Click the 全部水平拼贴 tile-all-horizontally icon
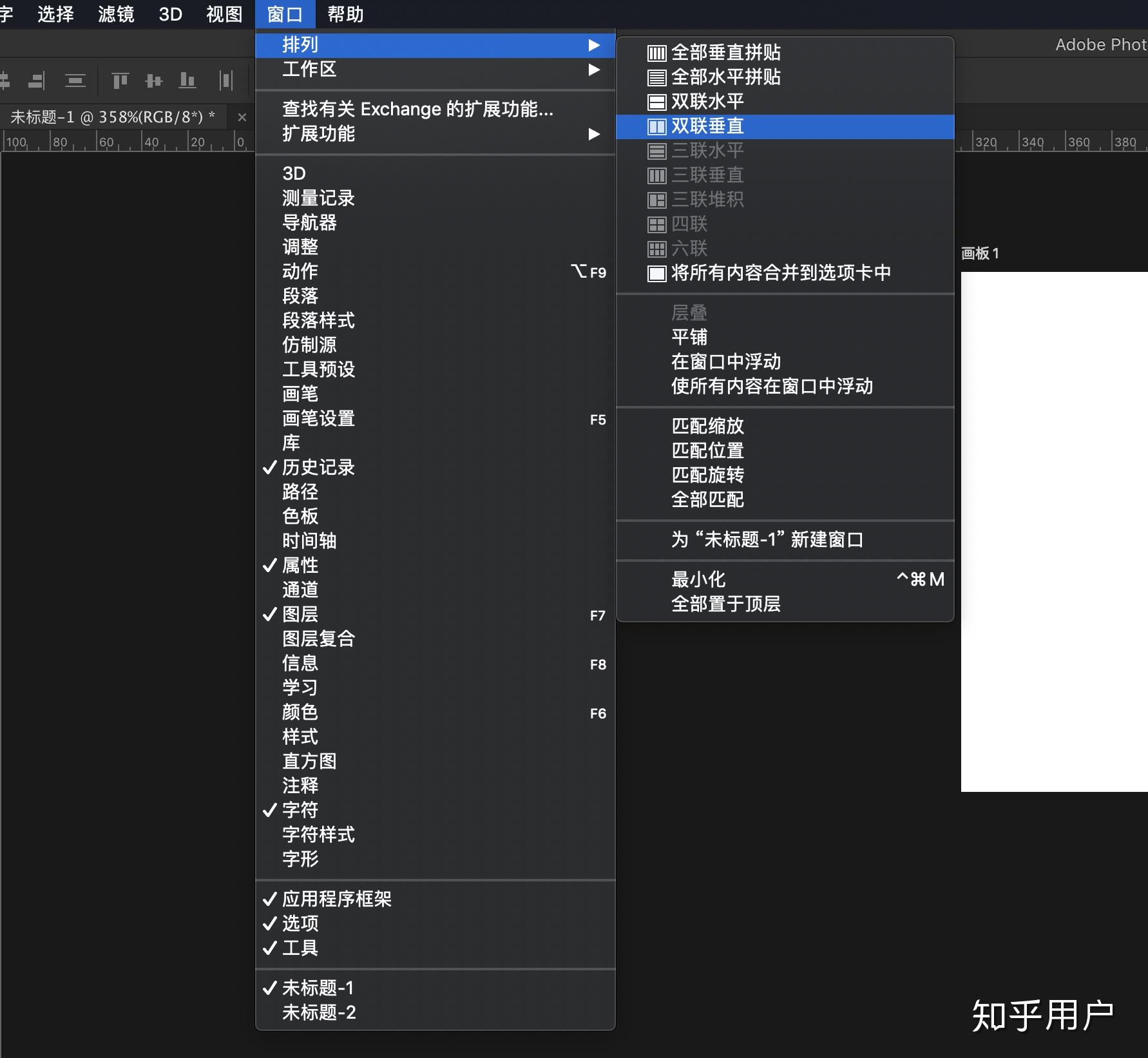The width and height of the screenshot is (1148, 1058). click(656, 77)
